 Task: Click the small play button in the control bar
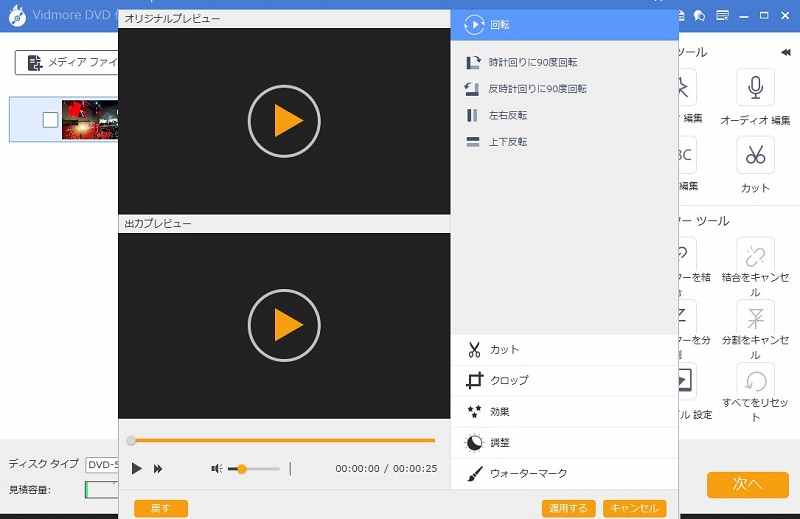(136, 468)
